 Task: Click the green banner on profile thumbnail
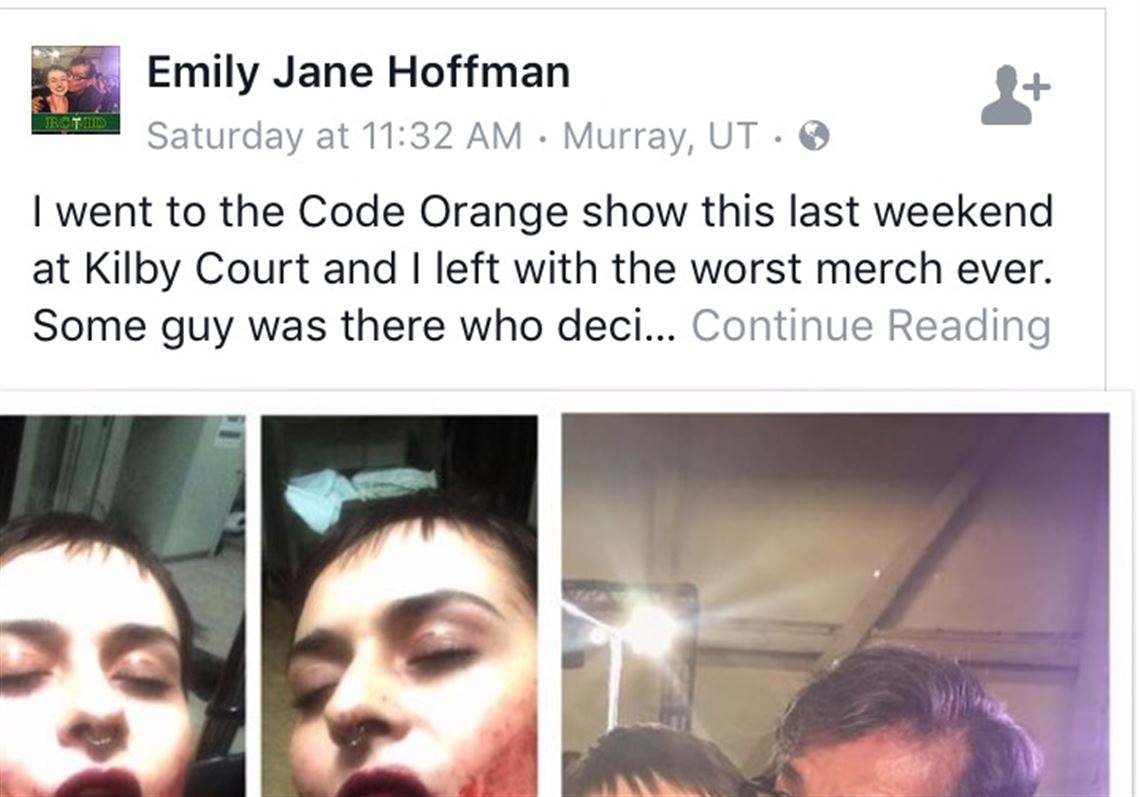click(x=76, y=123)
